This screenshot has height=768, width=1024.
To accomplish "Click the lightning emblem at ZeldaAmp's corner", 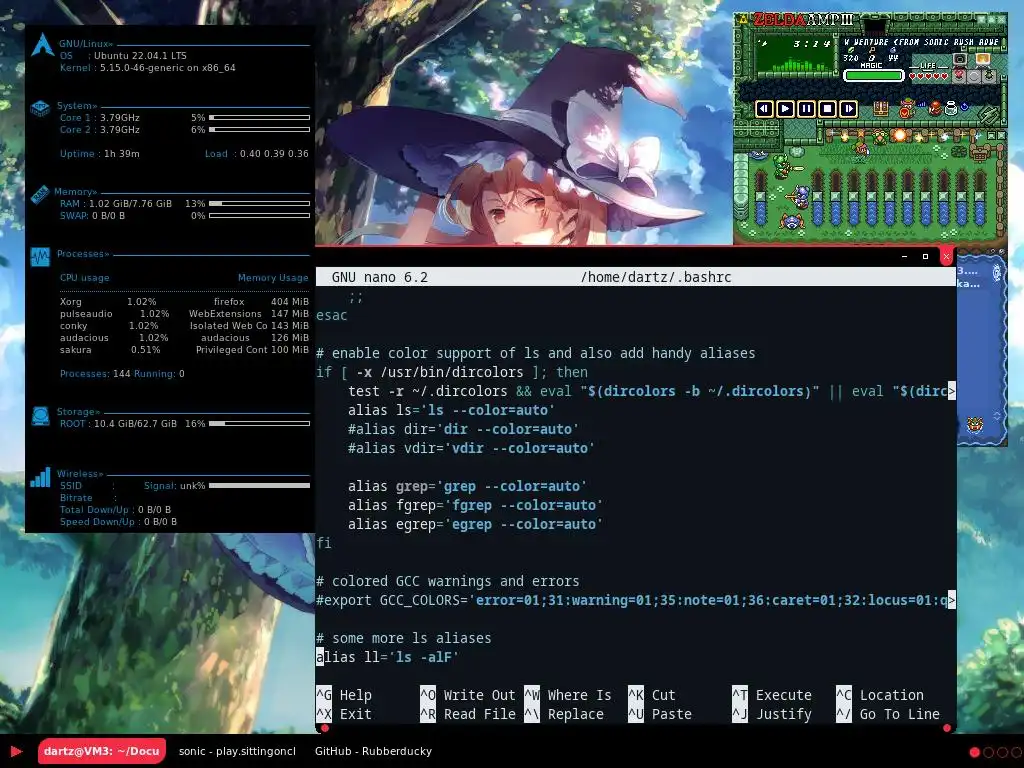I will (988, 114).
